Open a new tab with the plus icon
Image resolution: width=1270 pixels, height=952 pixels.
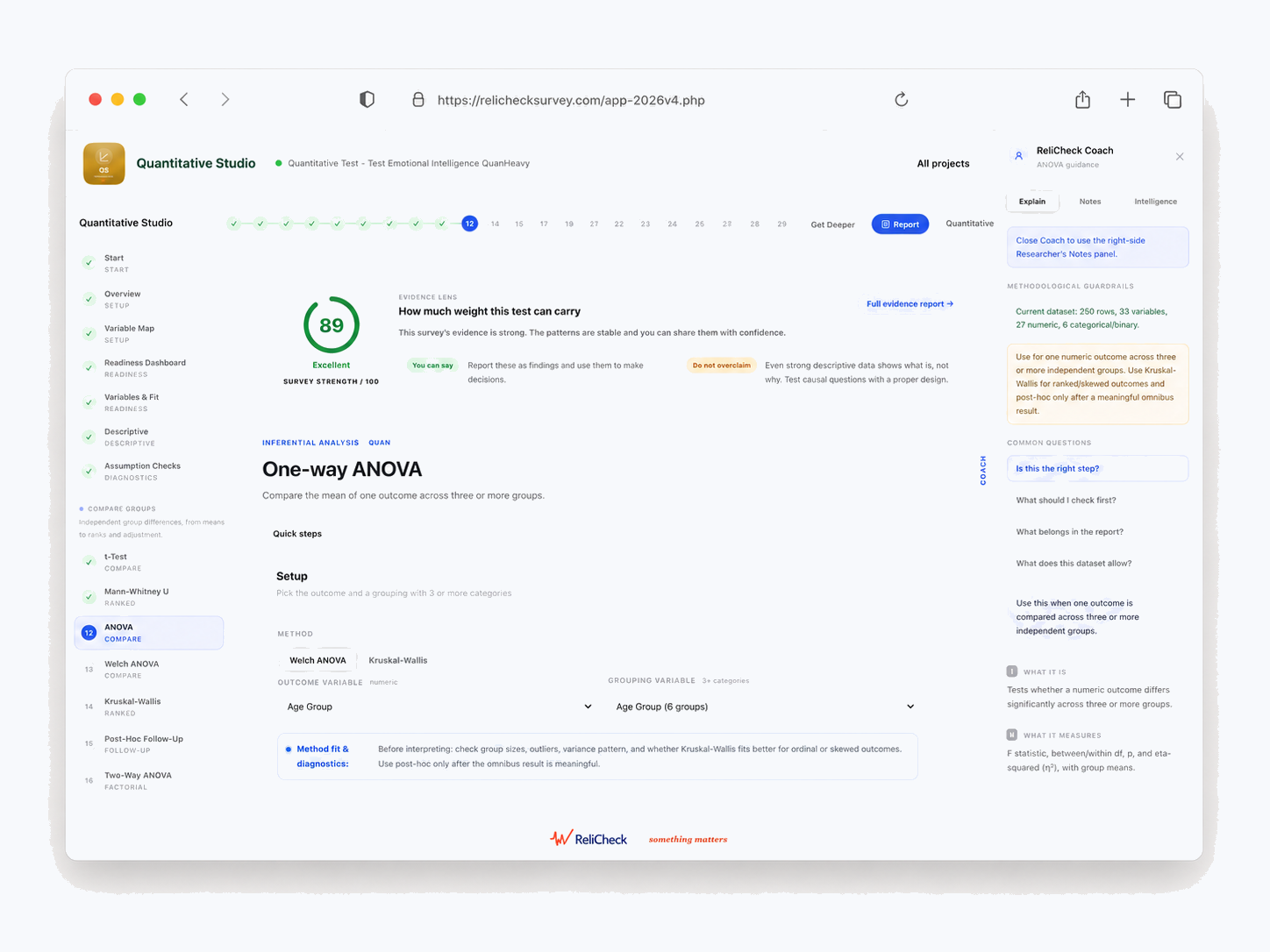click(x=1128, y=99)
